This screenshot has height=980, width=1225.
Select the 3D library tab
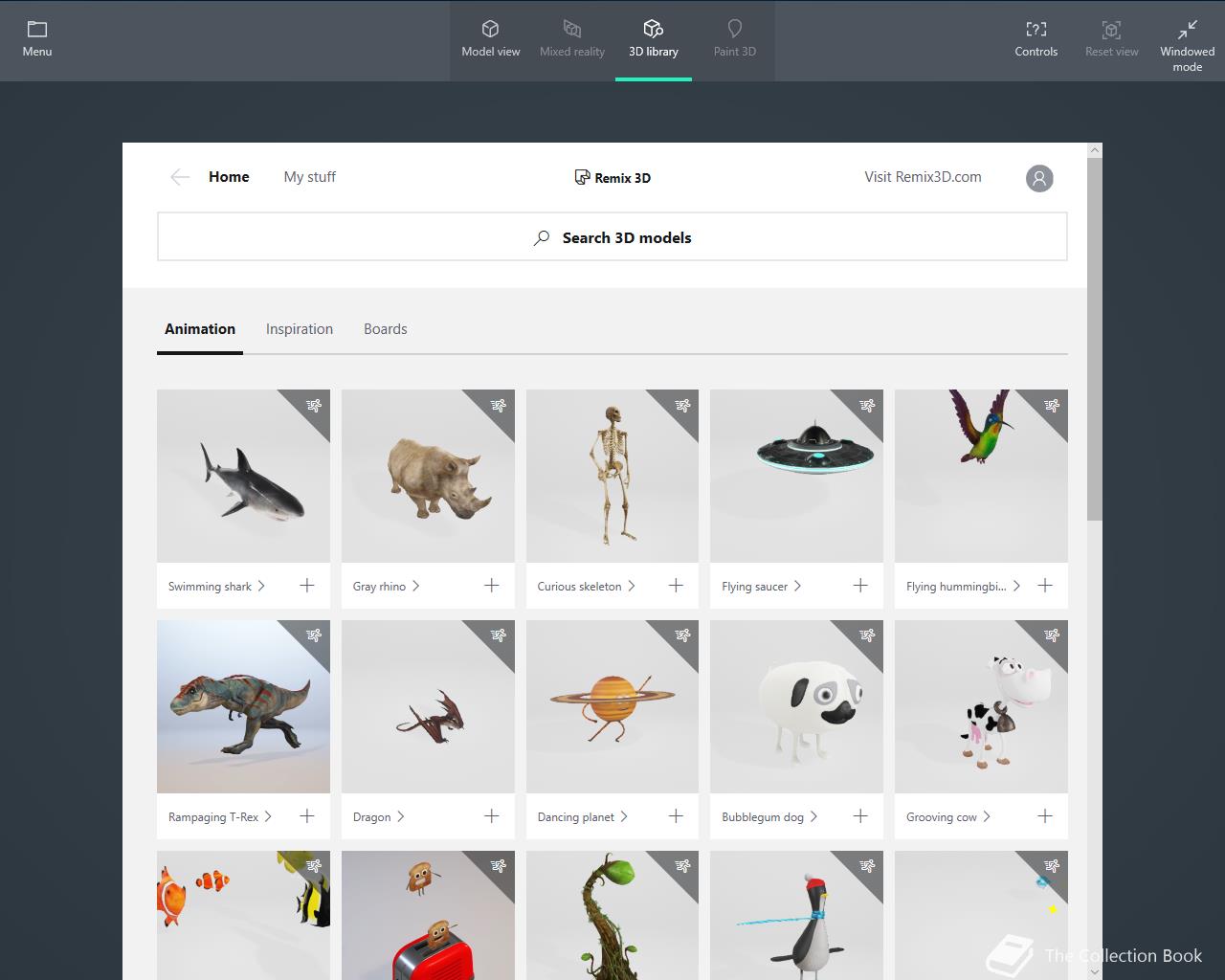654,40
